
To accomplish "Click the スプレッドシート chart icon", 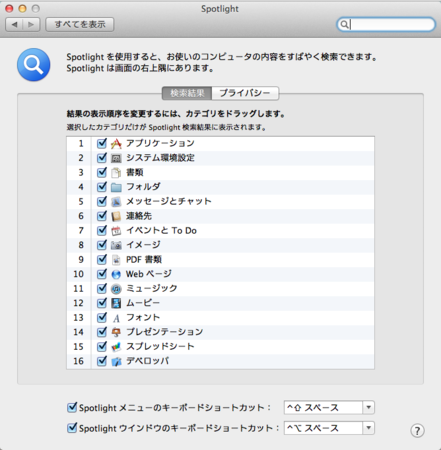I will point(116,347).
